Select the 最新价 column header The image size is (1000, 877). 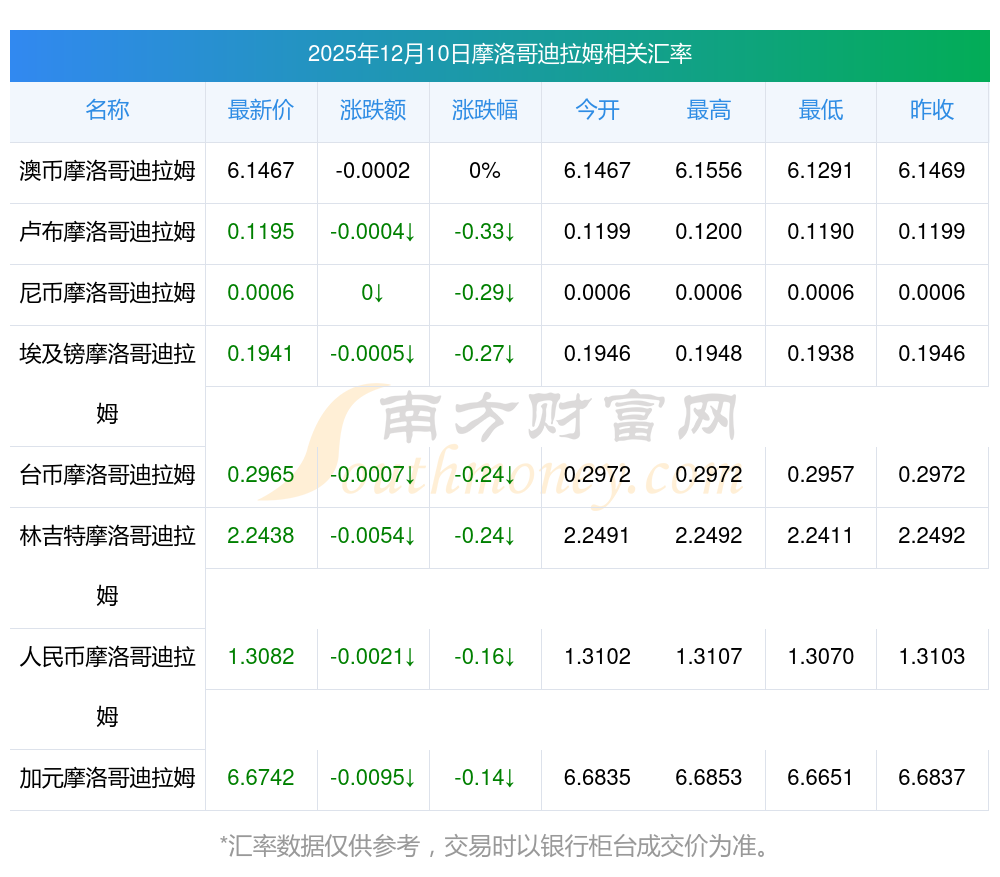261,111
